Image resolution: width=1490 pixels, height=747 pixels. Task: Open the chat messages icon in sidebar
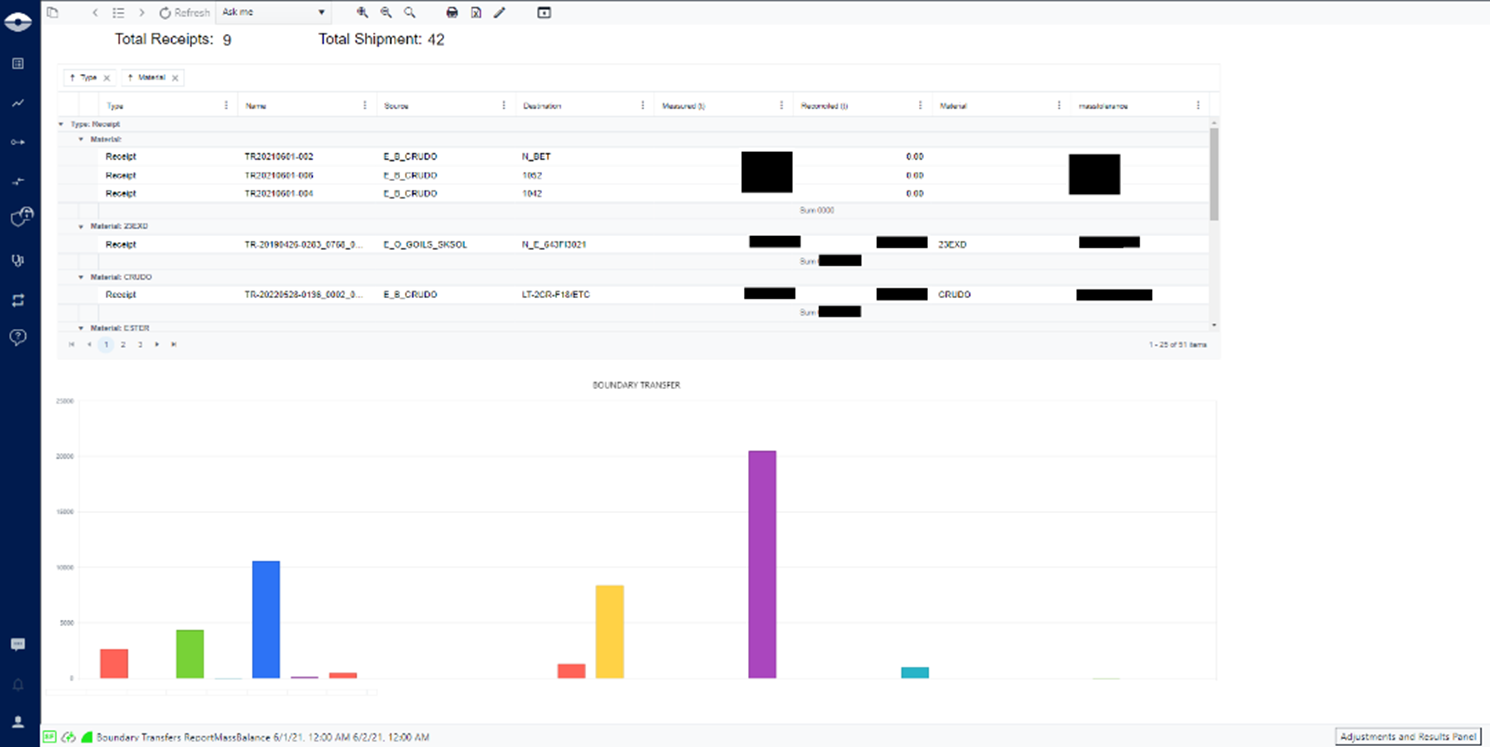[18, 645]
